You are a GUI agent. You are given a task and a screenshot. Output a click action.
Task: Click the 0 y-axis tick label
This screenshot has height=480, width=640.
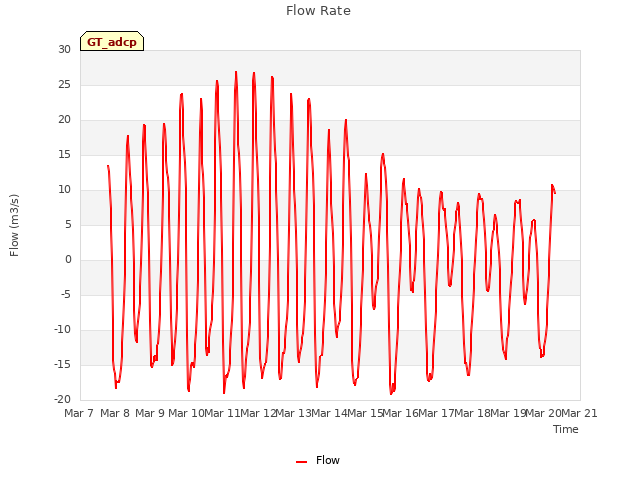click(68, 260)
